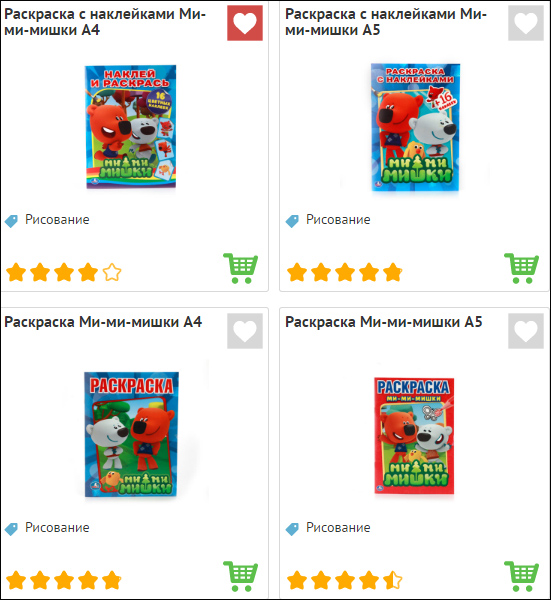Viewport: 551px width, 600px height.
Task: Open the Раскраска Ми-ми-мишки A5 title link
Action: (383, 322)
